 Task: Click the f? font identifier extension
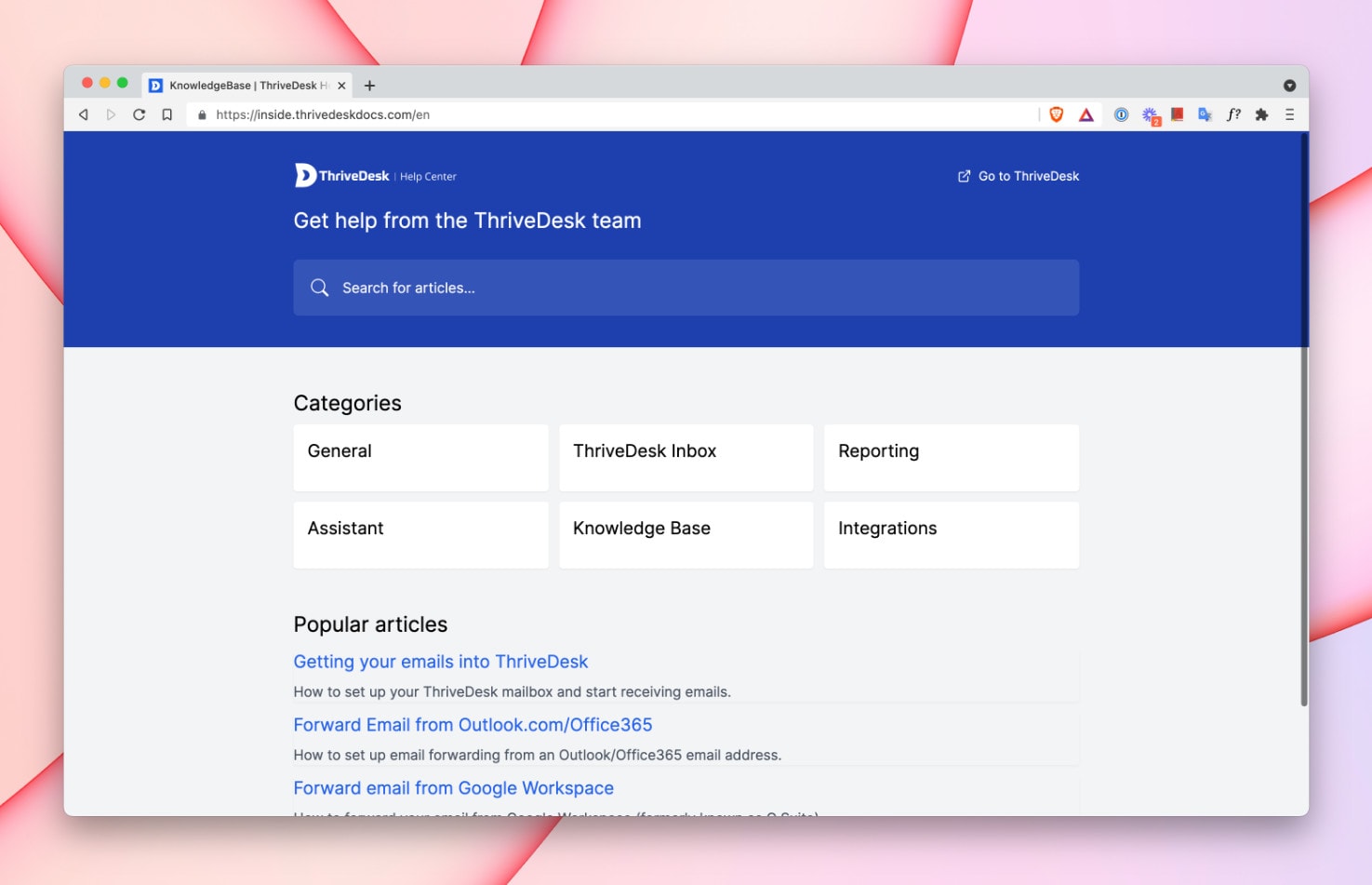point(1233,114)
